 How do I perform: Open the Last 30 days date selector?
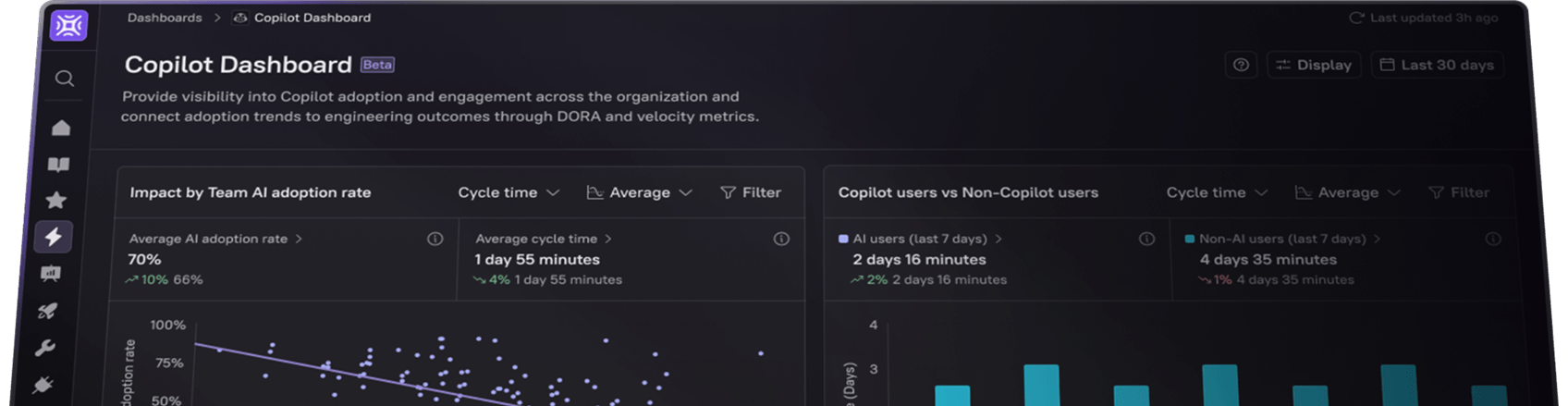(x=1437, y=65)
